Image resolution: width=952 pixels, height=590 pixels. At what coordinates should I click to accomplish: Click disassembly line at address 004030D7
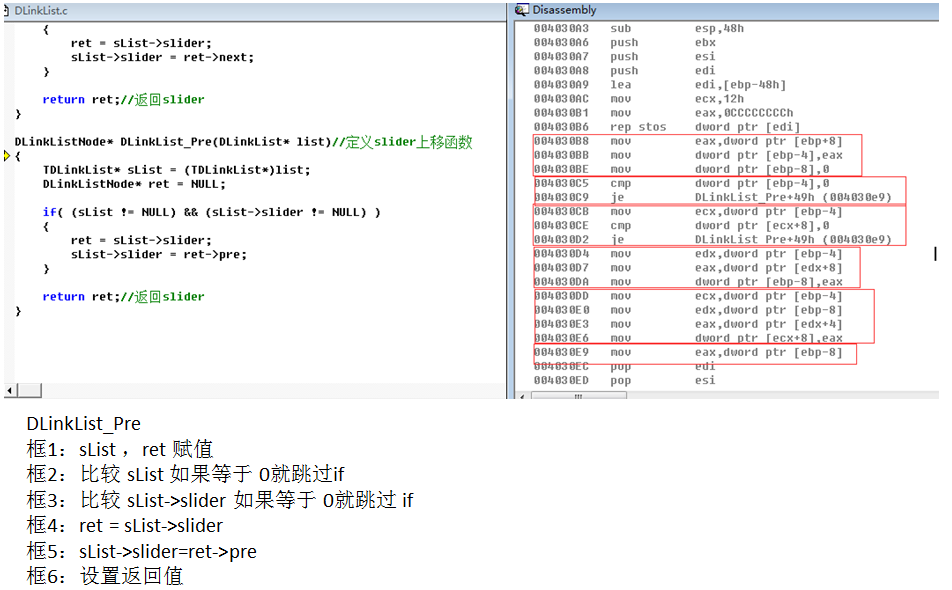pyautogui.click(x=688, y=268)
